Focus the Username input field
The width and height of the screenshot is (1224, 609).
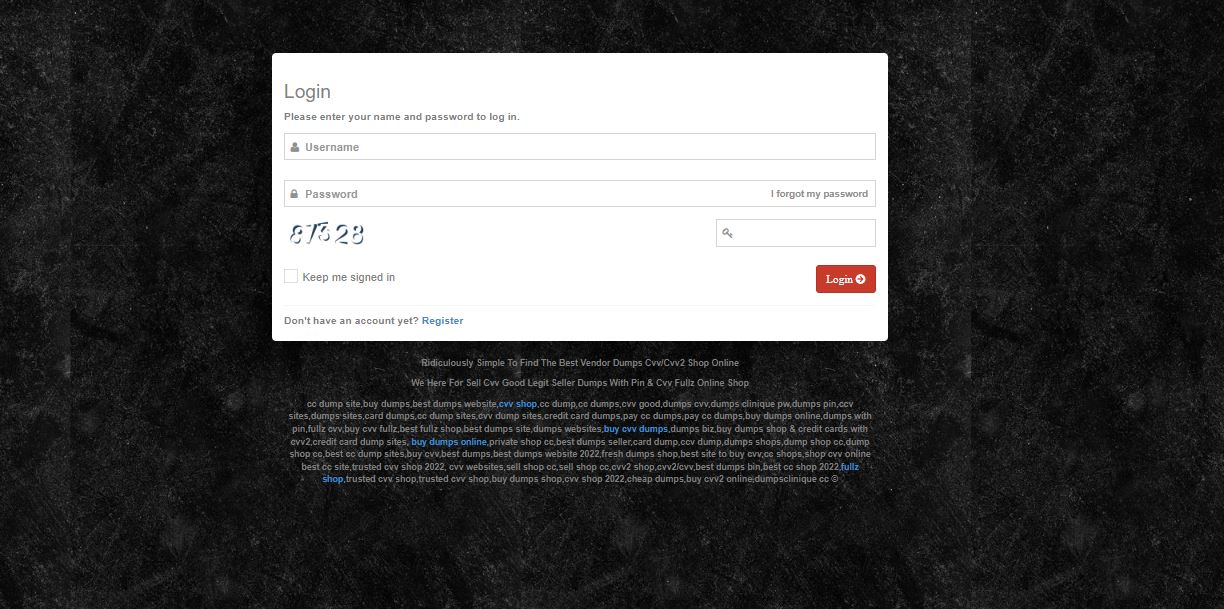[x=580, y=147]
